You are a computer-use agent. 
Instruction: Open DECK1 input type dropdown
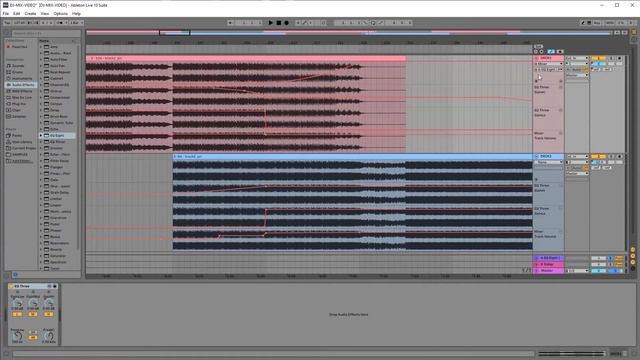click(577, 58)
